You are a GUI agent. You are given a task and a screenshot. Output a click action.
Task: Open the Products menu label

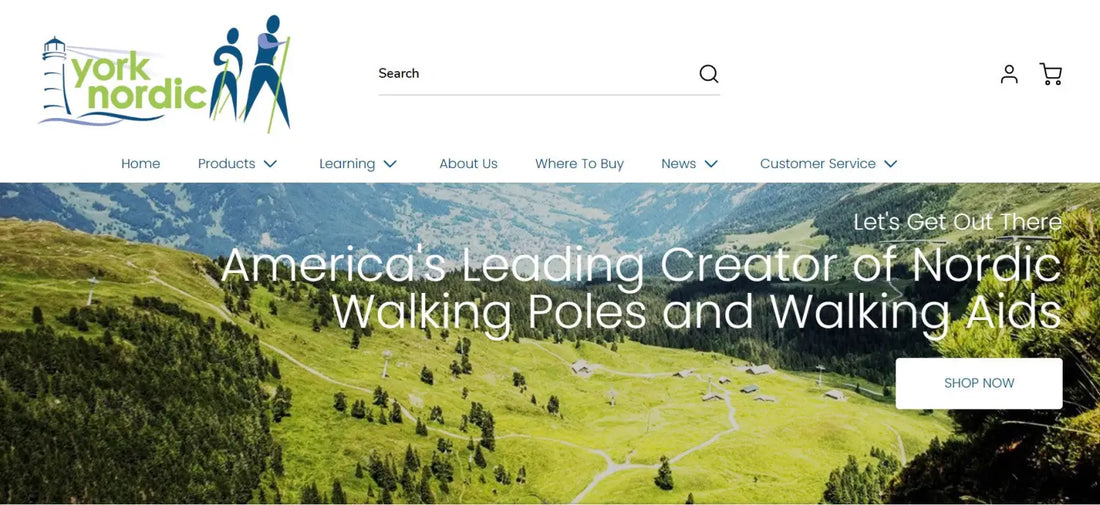click(227, 163)
